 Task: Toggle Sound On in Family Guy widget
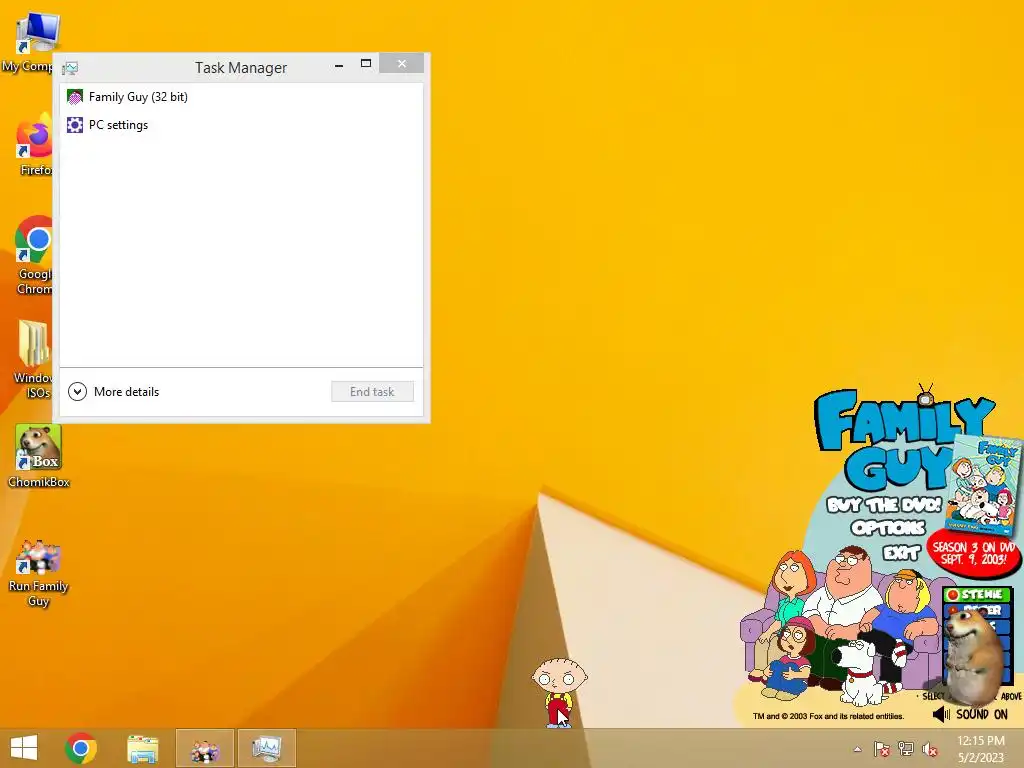pyautogui.click(x=970, y=714)
